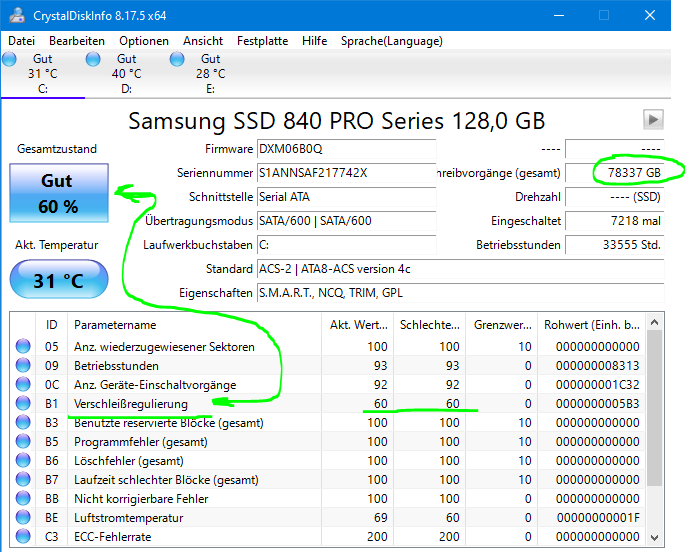Open the Bearbeiten menu
This screenshot has height=552, width=685.
tap(77, 41)
